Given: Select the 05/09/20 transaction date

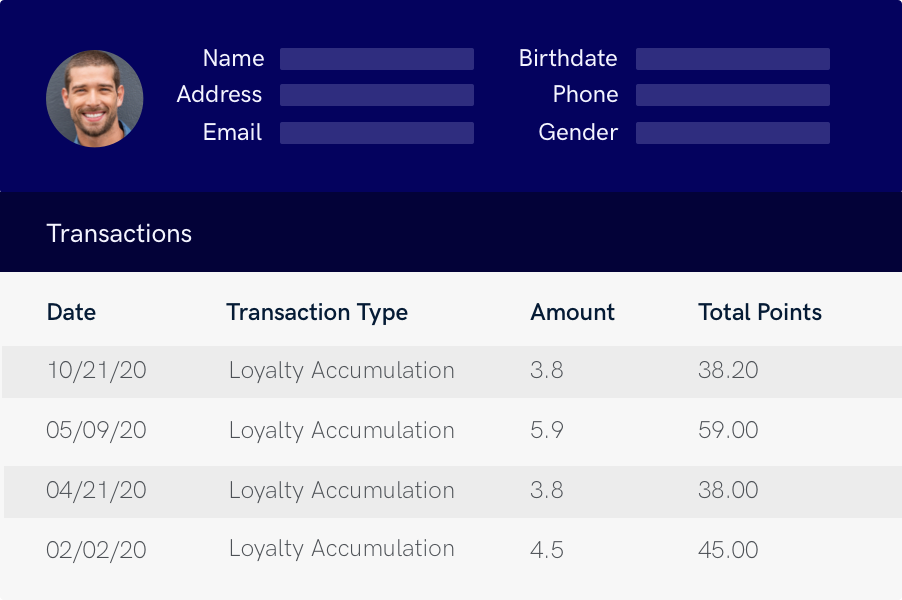Looking at the screenshot, I should pyautogui.click(x=96, y=430).
